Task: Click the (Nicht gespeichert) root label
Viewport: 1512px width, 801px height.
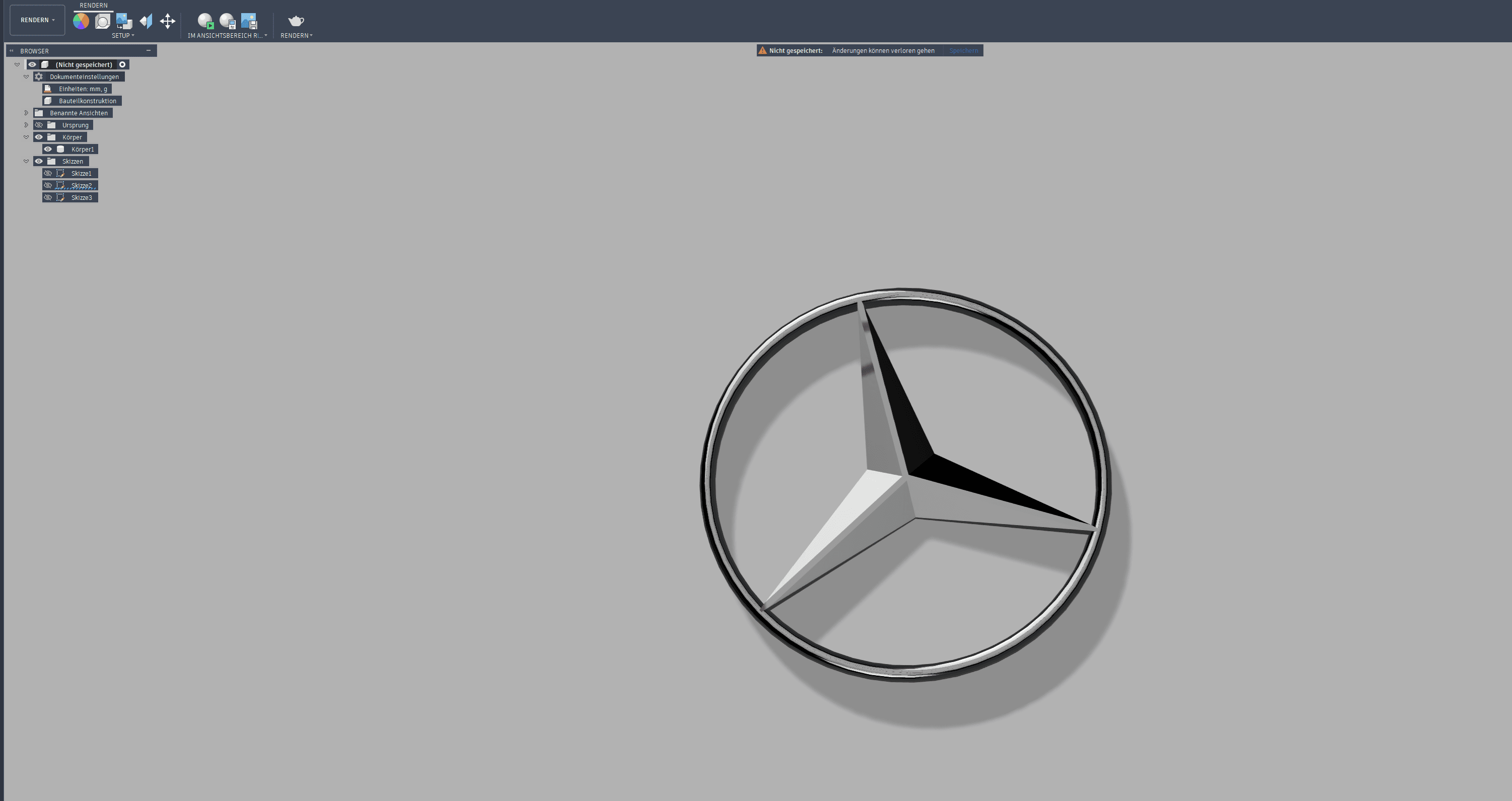Action: pos(84,64)
